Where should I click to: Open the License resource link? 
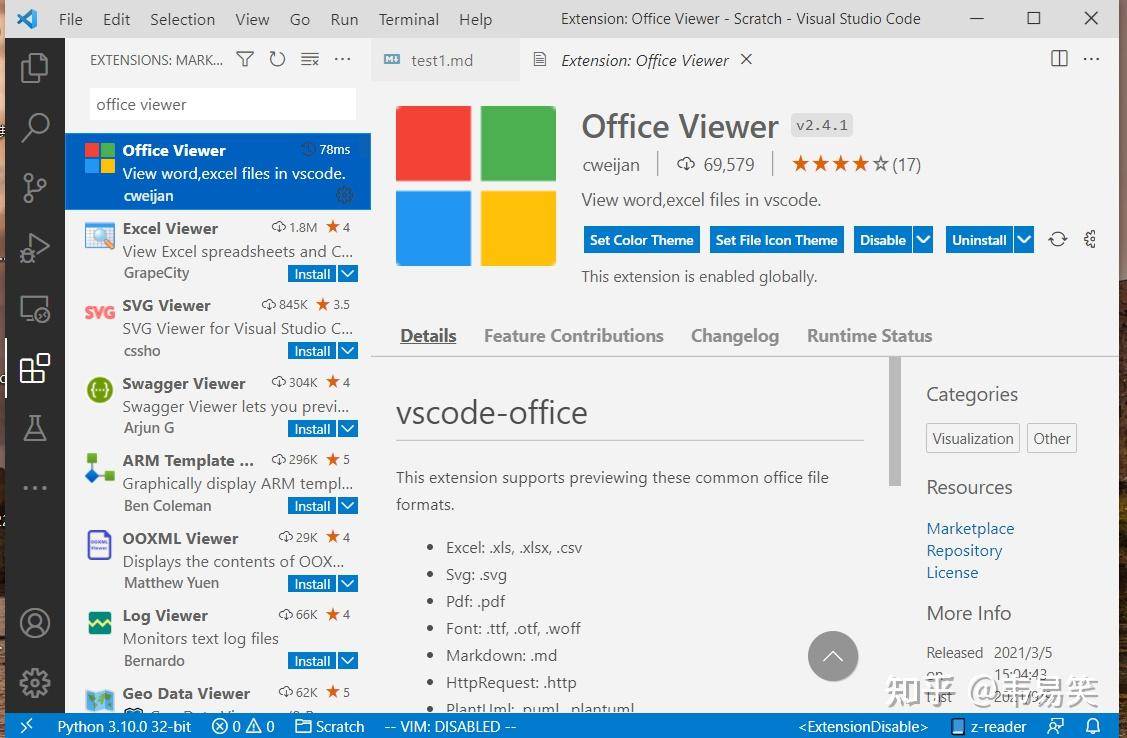[952, 573]
